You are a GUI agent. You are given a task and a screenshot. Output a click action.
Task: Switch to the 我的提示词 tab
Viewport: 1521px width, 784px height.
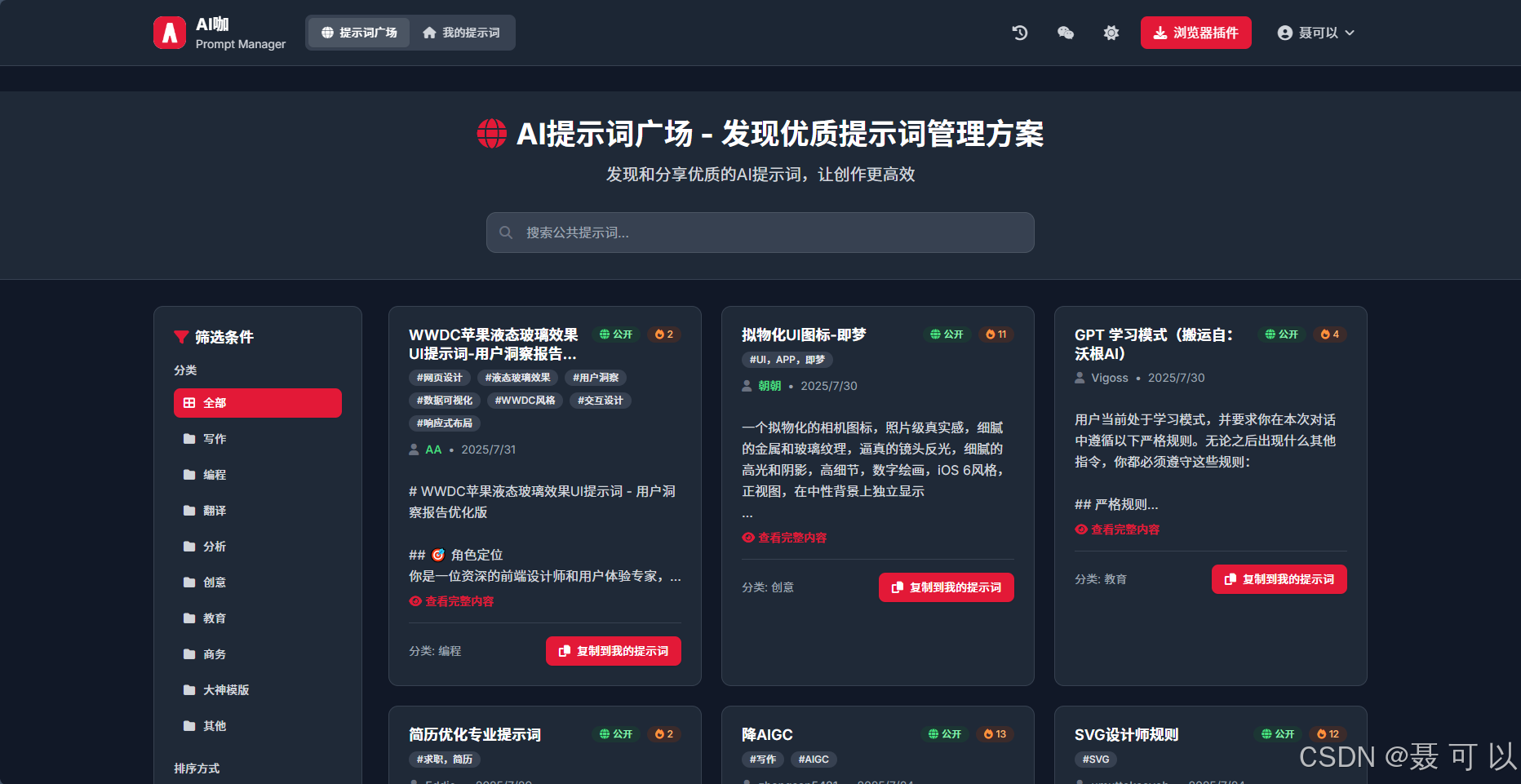461,33
